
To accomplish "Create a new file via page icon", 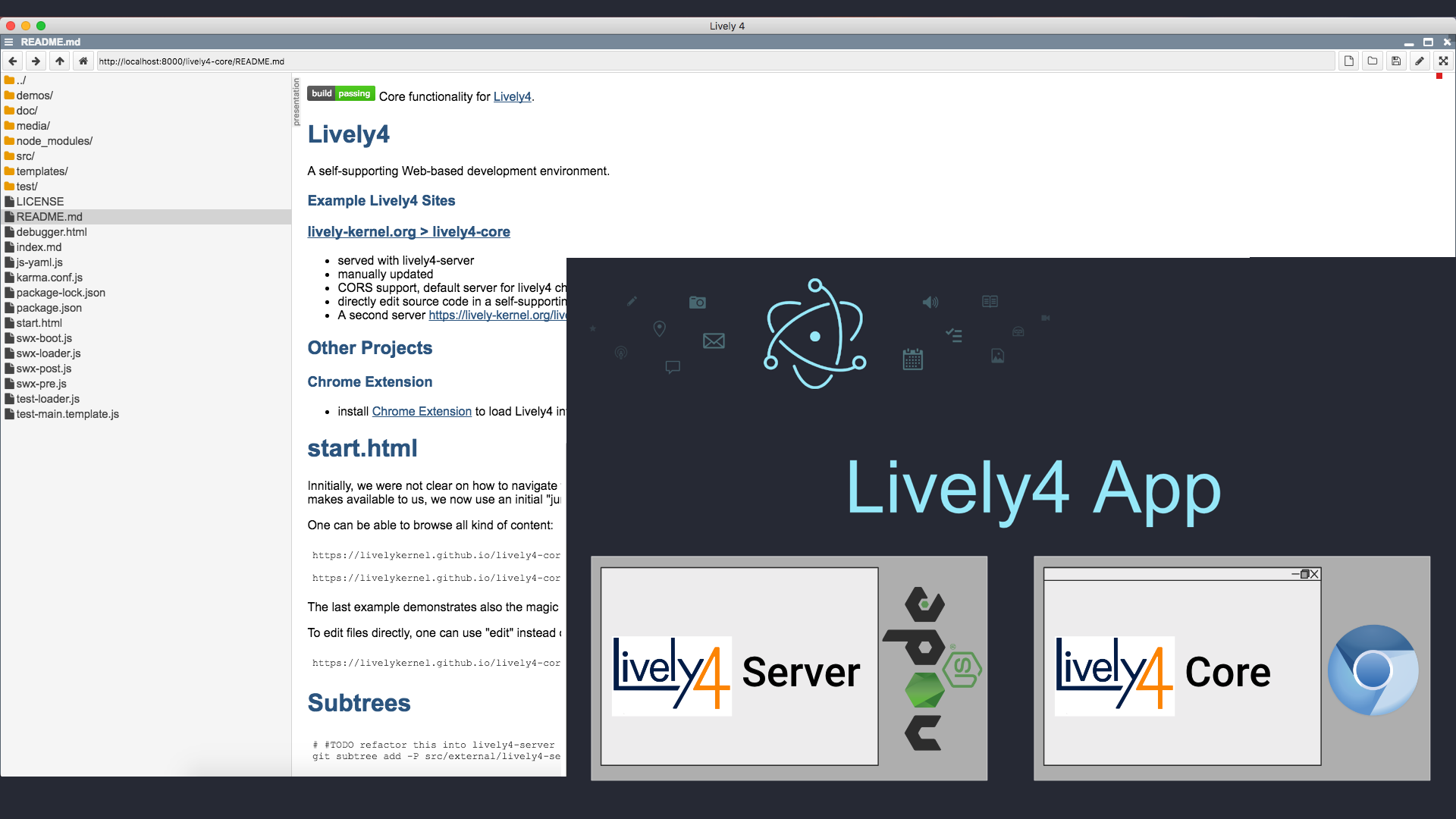I will [x=1348, y=61].
